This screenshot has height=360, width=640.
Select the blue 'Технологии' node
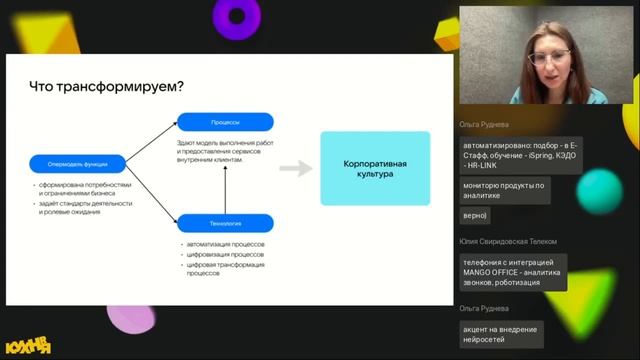[x=225, y=223]
